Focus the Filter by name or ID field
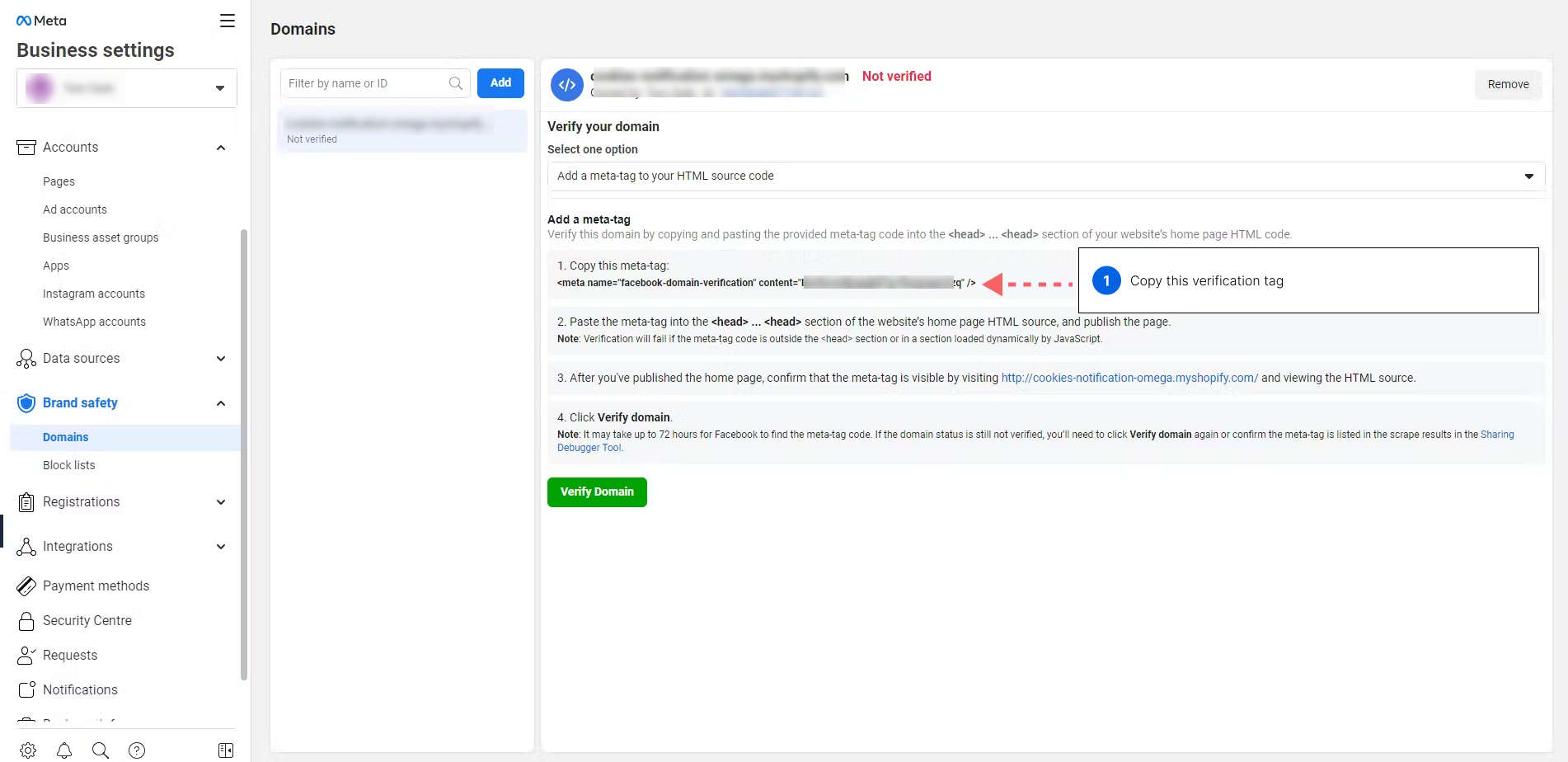The height and width of the screenshot is (762, 1568). tap(375, 83)
